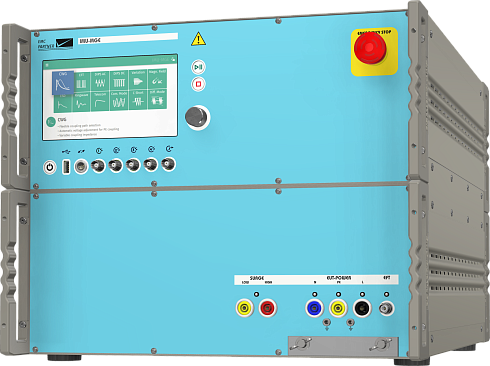The image size is (490, 366).
Task: Choose the DIPS AC test tile
Action: point(100,80)
